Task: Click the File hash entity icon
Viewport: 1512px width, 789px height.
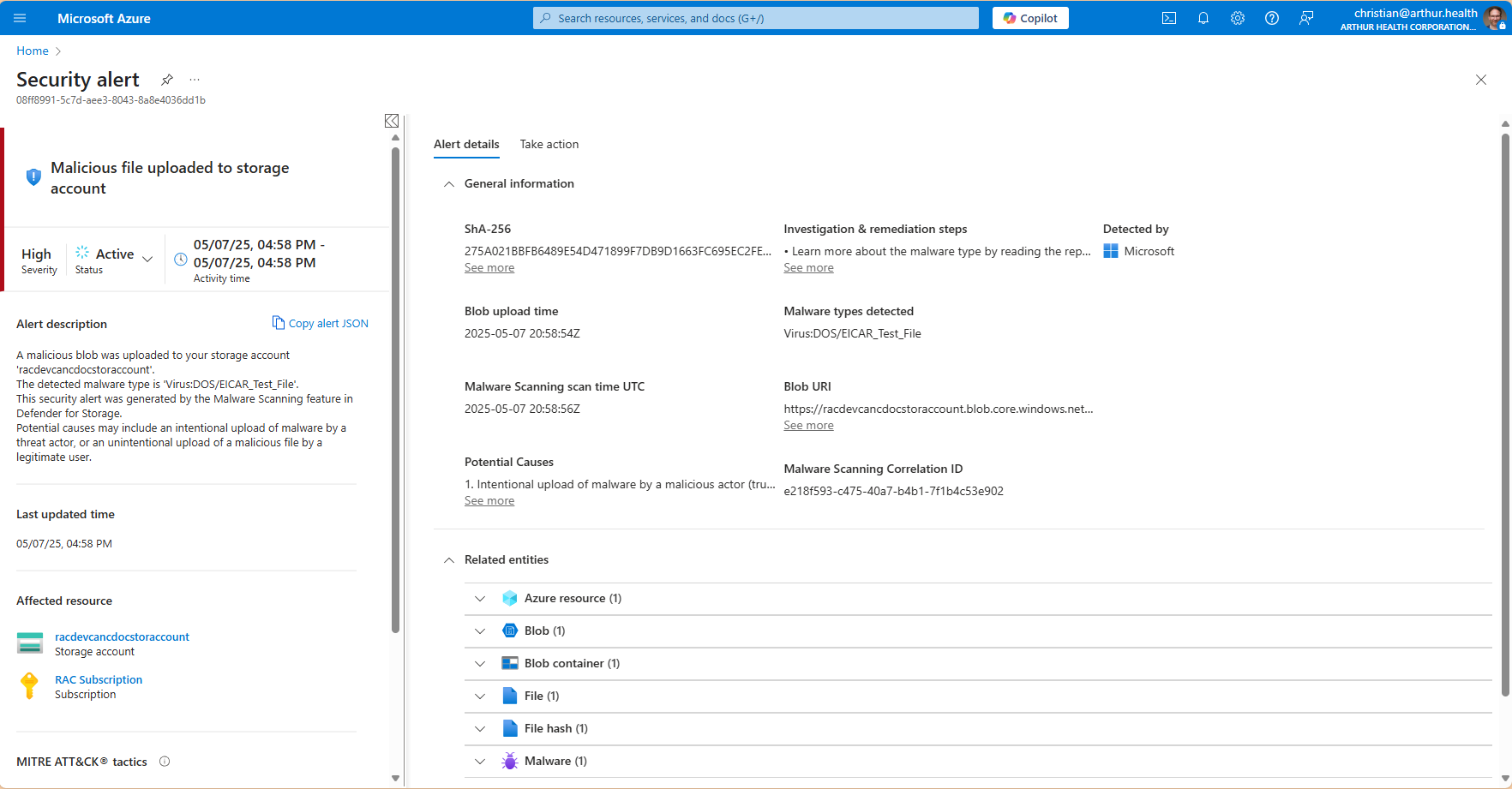Action: pos(510,728)
